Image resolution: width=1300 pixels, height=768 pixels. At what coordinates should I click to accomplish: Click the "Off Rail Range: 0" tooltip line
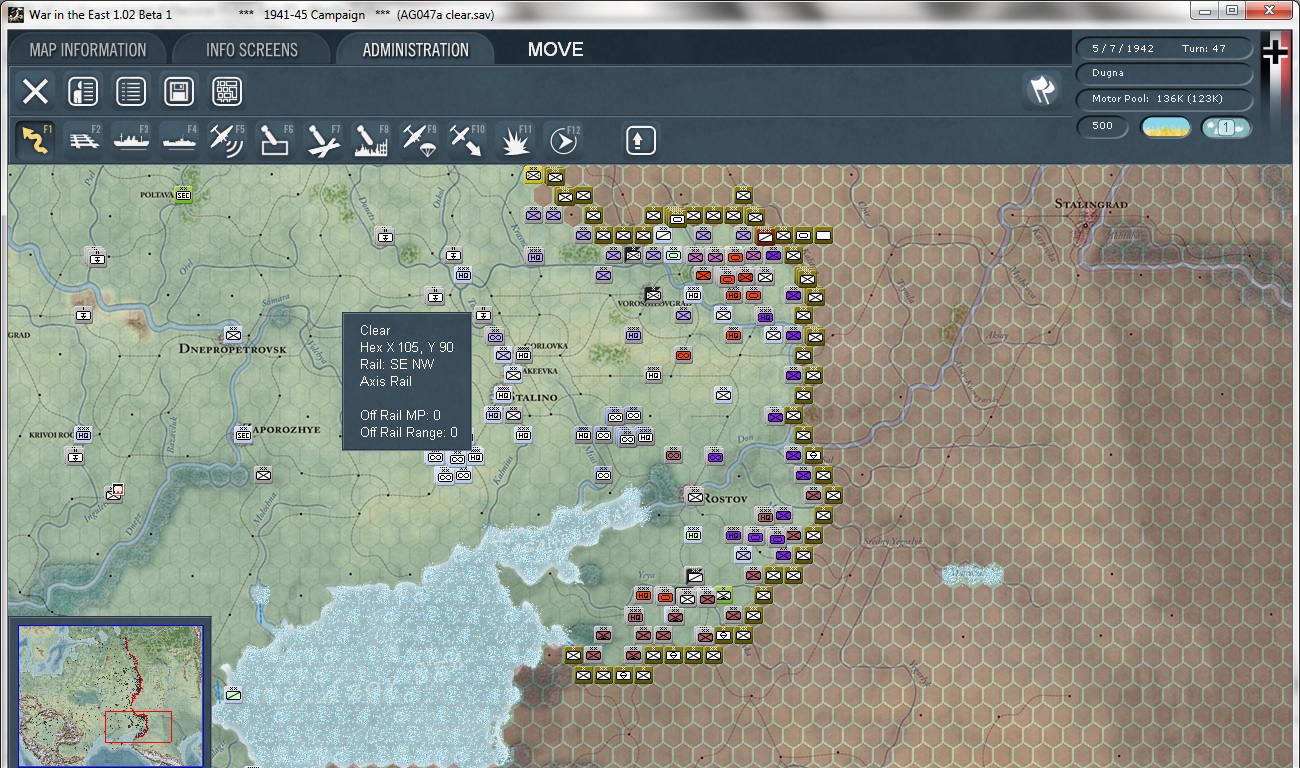point(409,432)
